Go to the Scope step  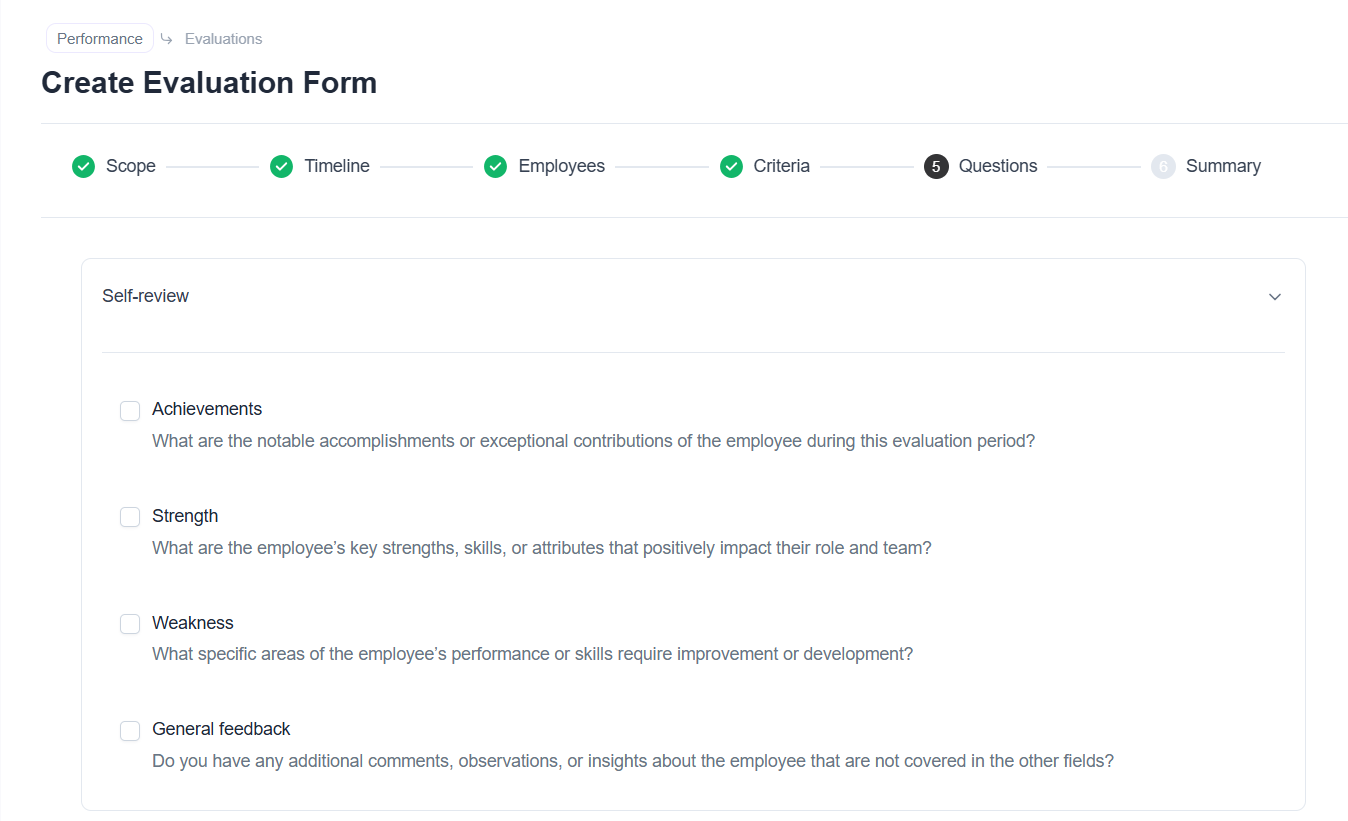[x=131, y=167]
